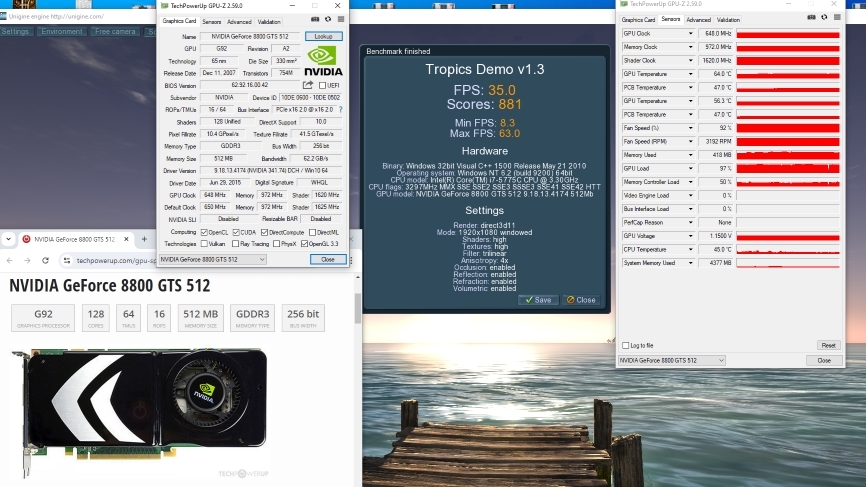Switch to Advanced tab in left GPU-Z window
Image resolution: width=866 pixels, height=487 pixels.
click(x=239, y=22)
